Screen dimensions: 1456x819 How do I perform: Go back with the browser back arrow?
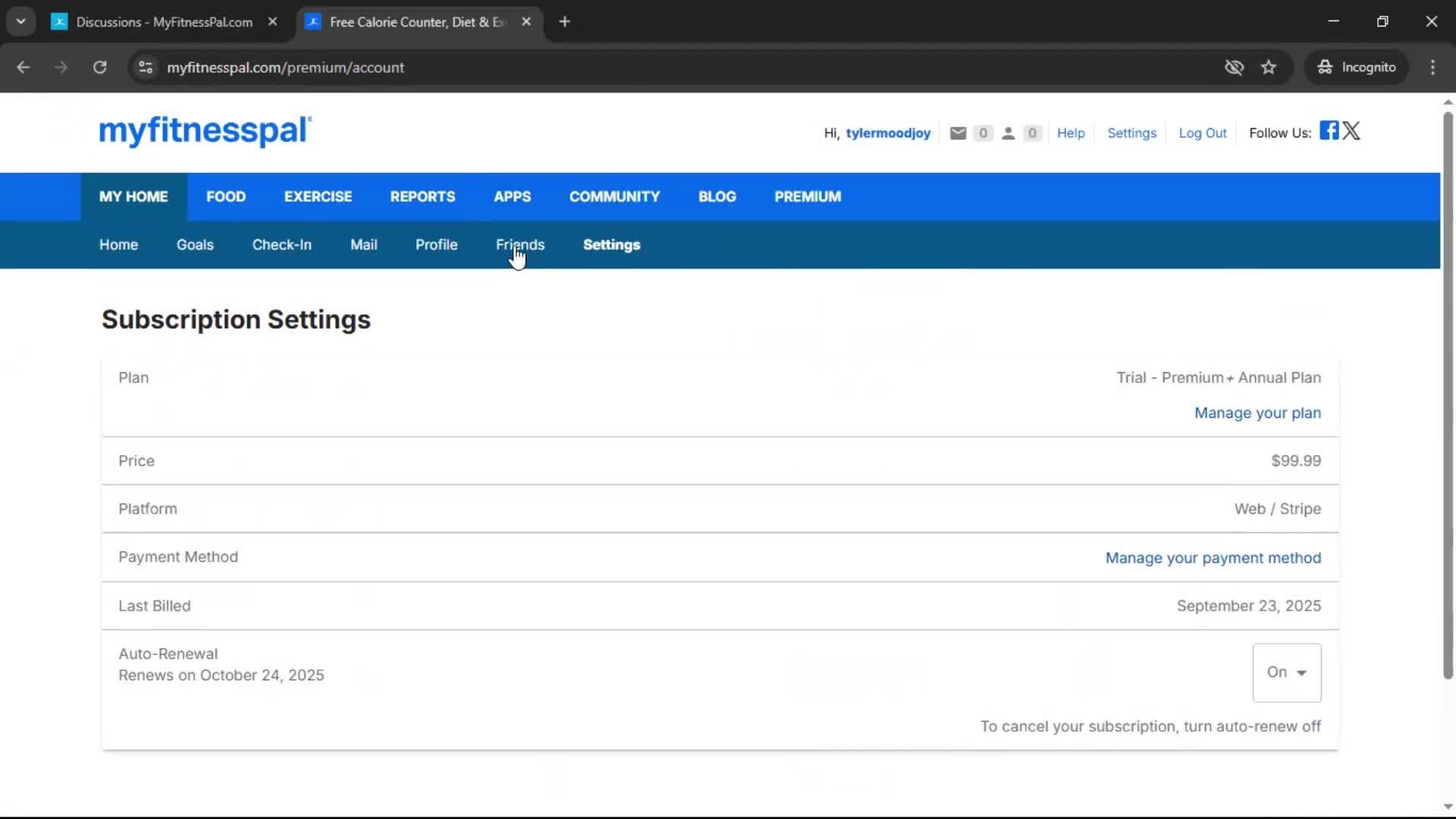click(x=24, y=67)
